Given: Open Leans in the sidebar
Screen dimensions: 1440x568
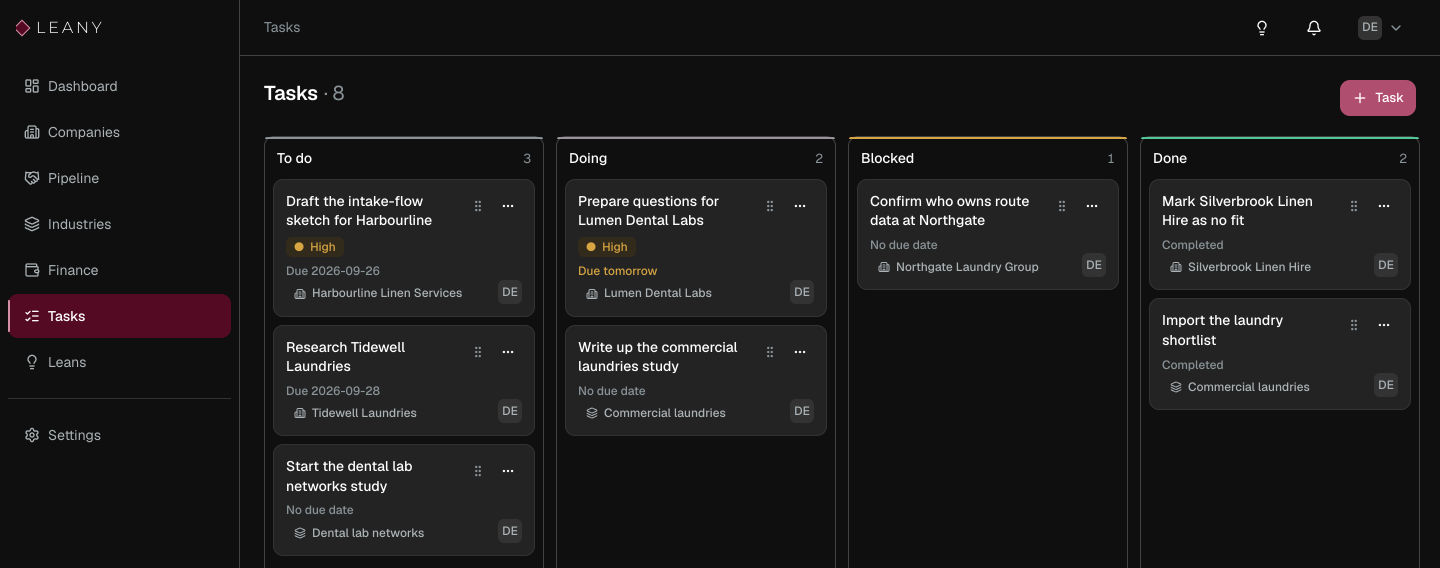Looking at the screenshot, I should click(119, 362).
